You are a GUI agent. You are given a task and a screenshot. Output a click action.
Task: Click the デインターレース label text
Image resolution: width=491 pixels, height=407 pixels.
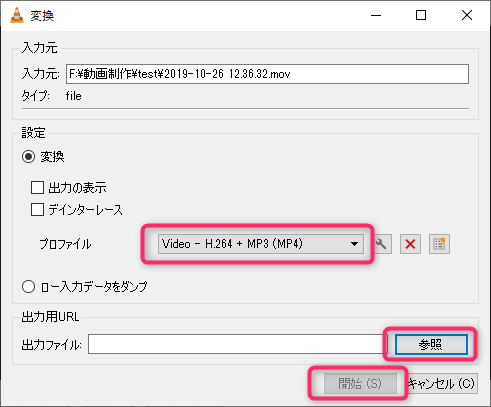[x=86, y=210]
